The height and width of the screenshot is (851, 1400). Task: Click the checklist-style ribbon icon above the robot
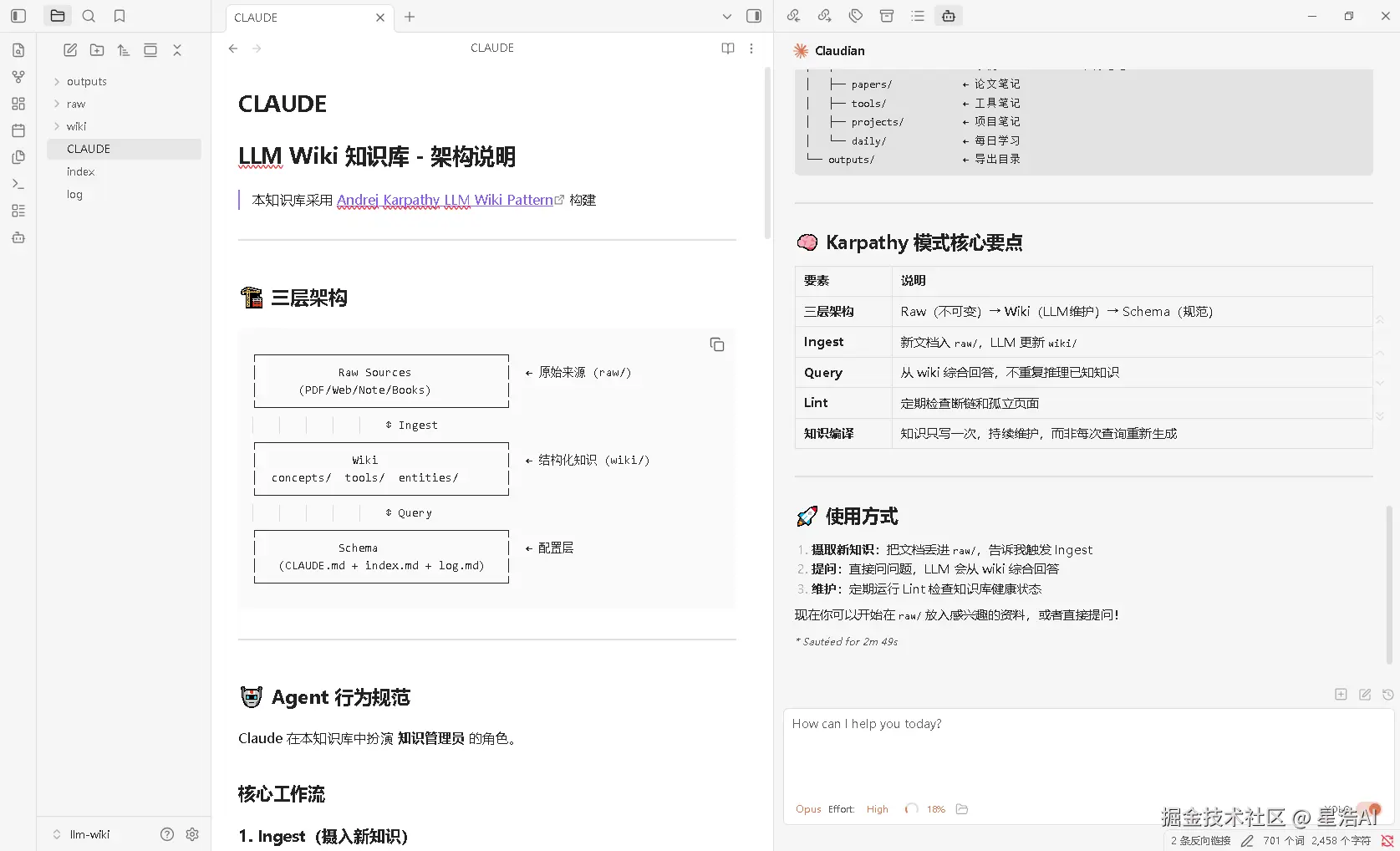coord(18,211)
